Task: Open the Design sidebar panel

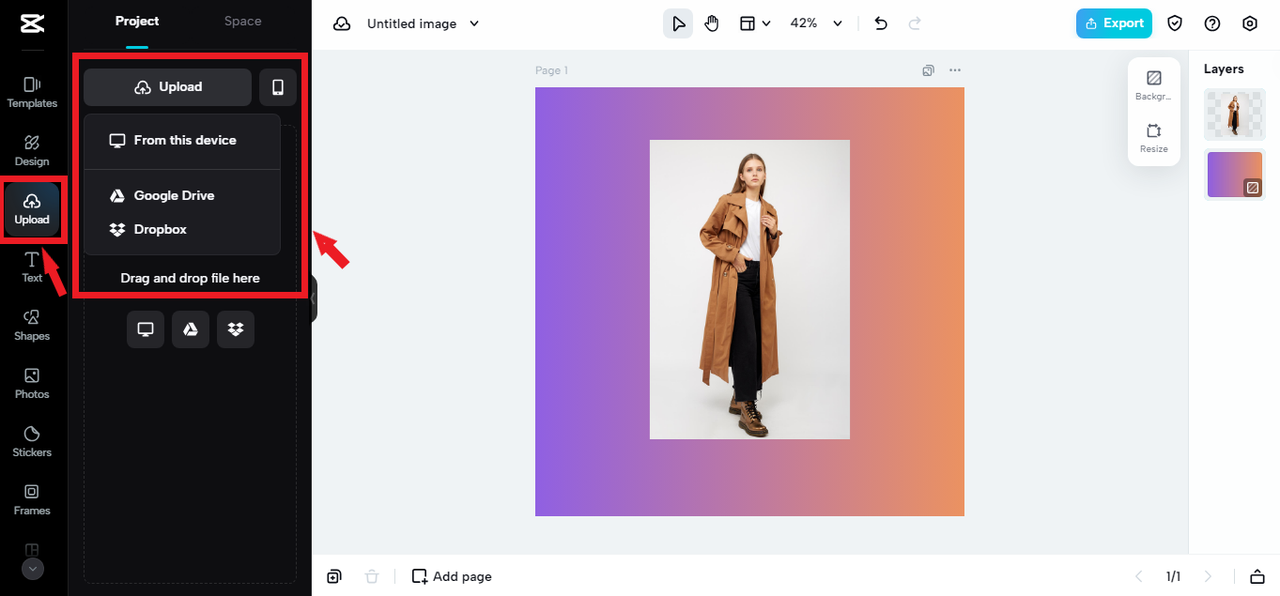Action: click(x=32, y=151)
